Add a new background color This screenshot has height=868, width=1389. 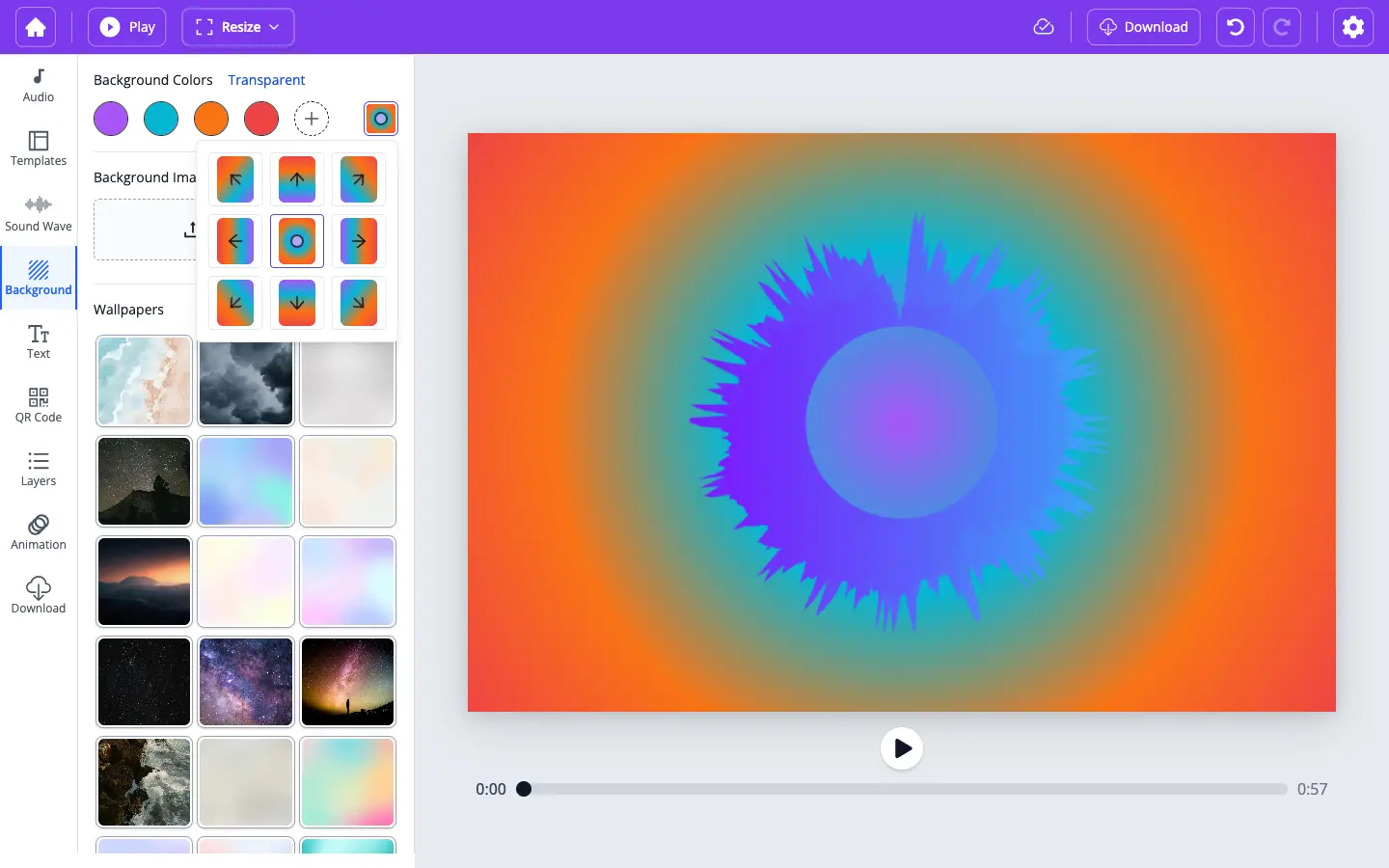pyautogui.click(x=312, y=119)
